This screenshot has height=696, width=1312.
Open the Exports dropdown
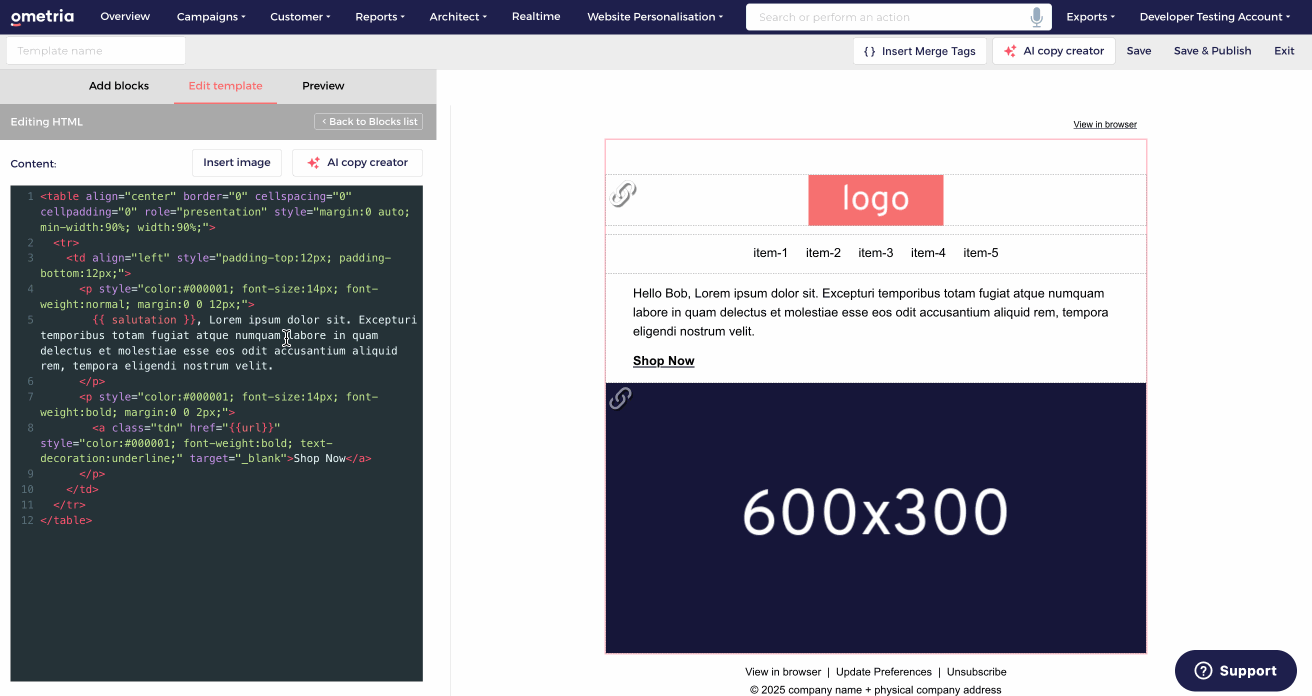pyautogui.click(x=1090, y=17)
